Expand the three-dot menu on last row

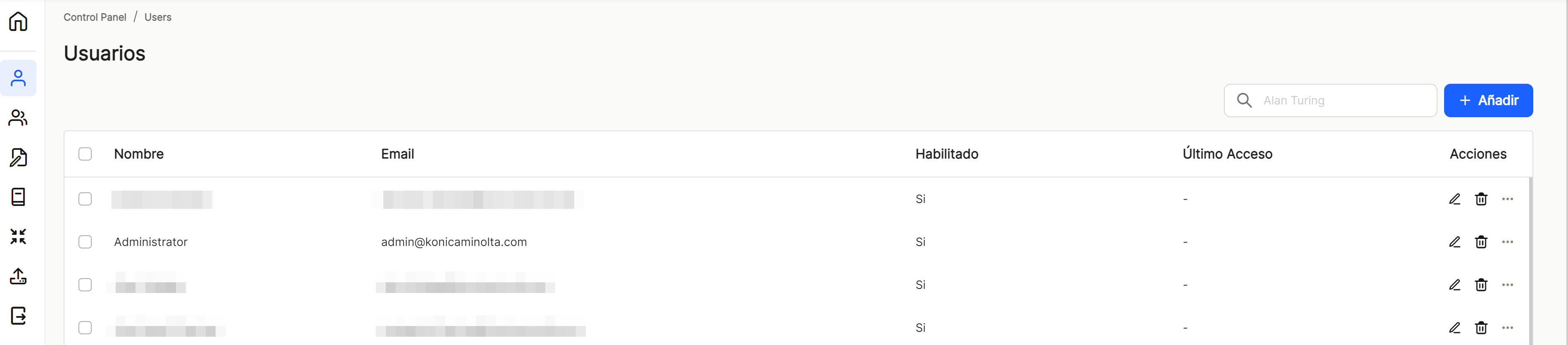click(x=1507, y=328)
